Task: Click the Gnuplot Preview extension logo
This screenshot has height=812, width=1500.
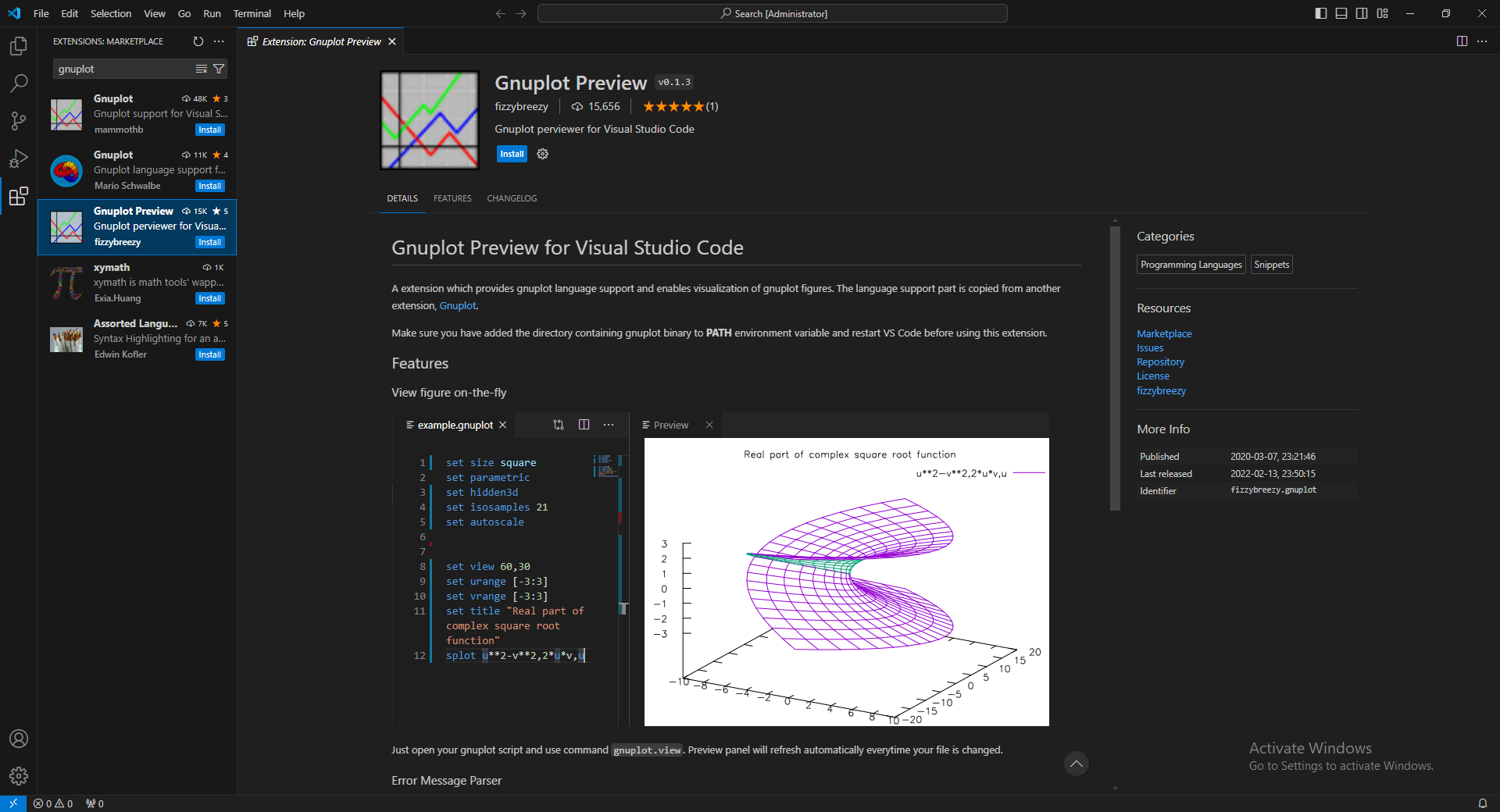Action: tap(430, 120)
